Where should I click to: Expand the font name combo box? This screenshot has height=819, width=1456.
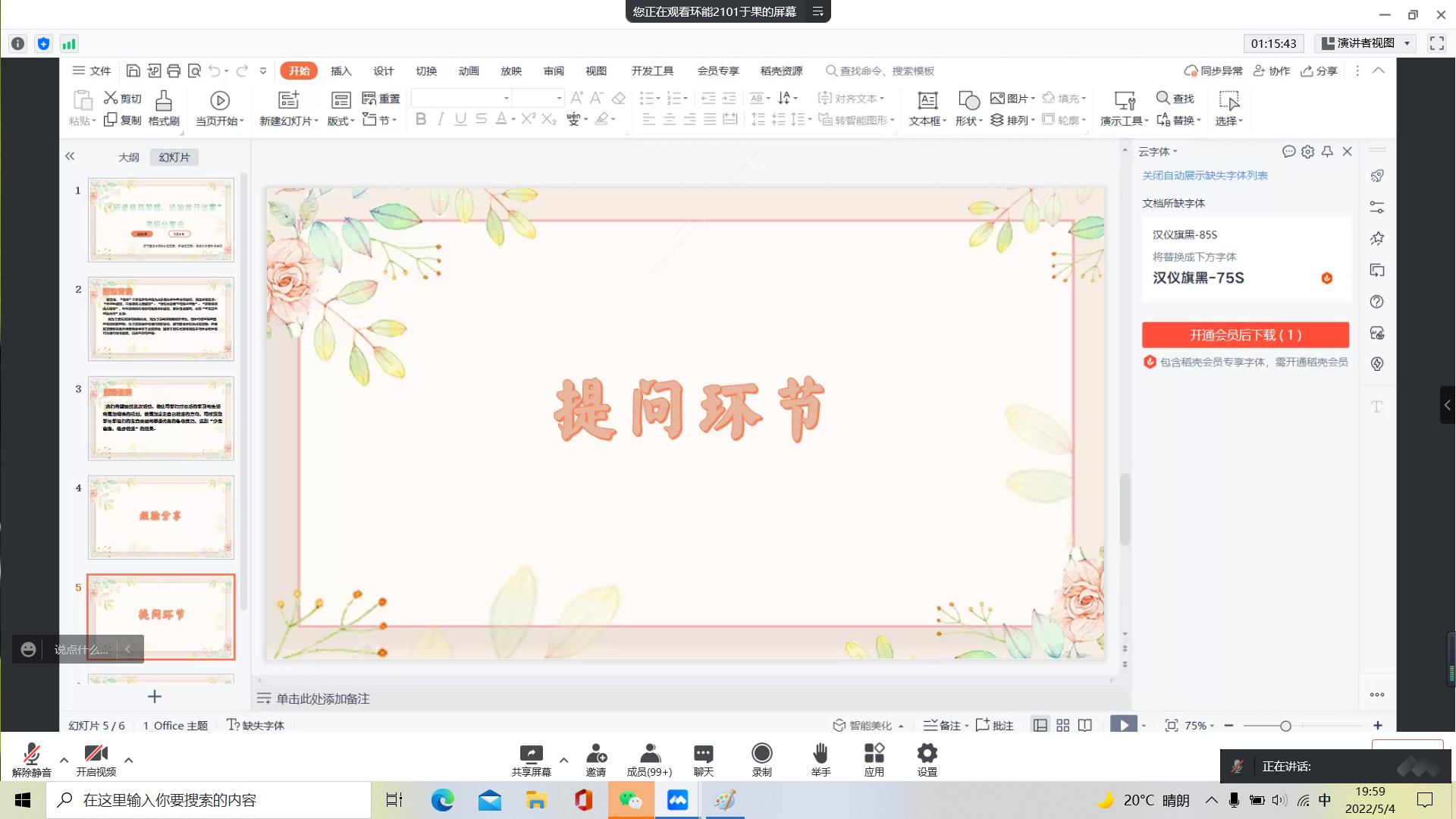click(506, 99)
